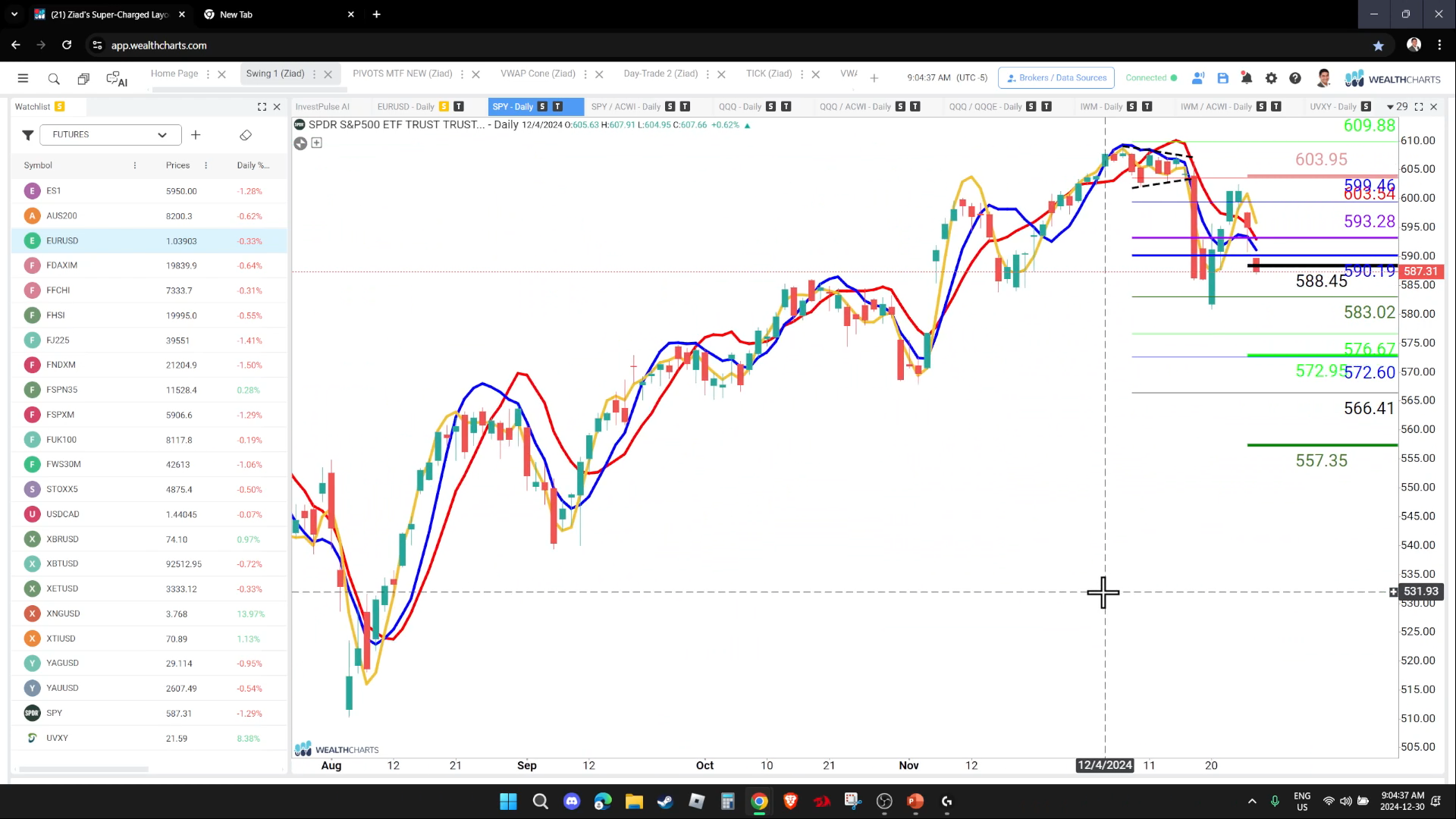Viewport: 1456px width, 819px height.
Task: Open PIVOTS MTF NEW tab options menu
Action: [x=462, y=74]
